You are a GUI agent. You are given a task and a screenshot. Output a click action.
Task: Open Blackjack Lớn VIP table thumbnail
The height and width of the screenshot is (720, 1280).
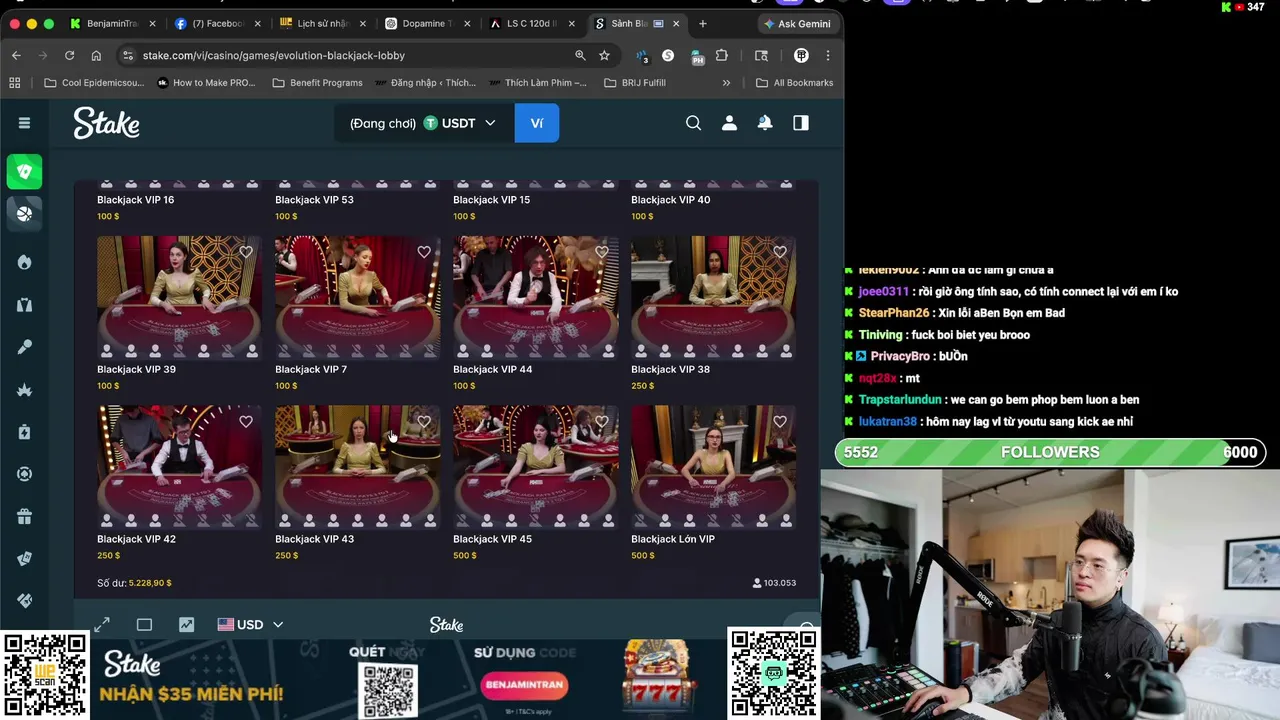tap(713, 467)
